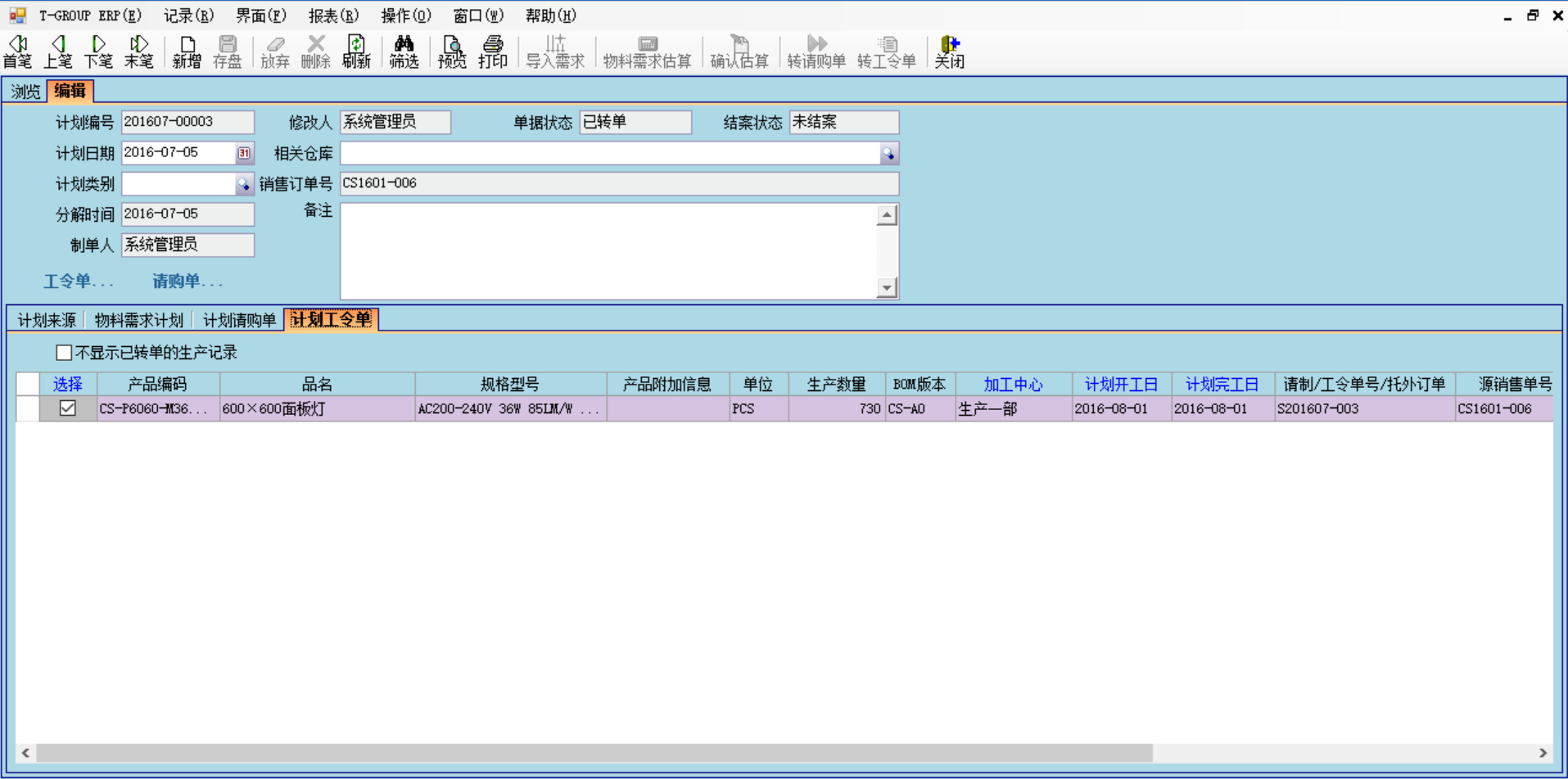The height and width of the screenshot is (779, 1568).
Task: Switch to 计划来源 tab
Action: click(47, 320)
